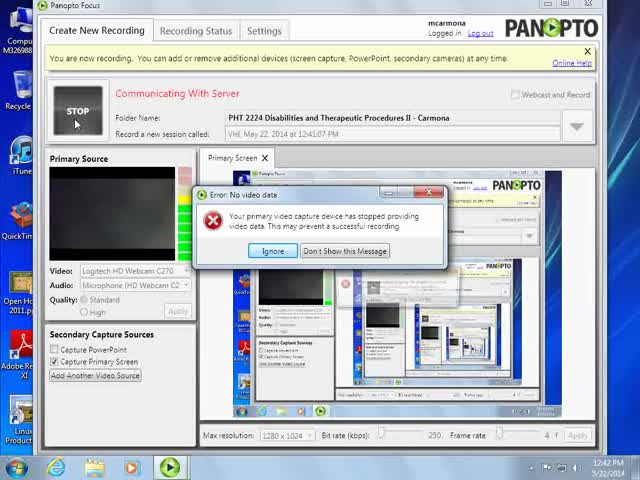Open Internet Explorer from the taskbar
The image size is (640, 480).
coord(56,467)
